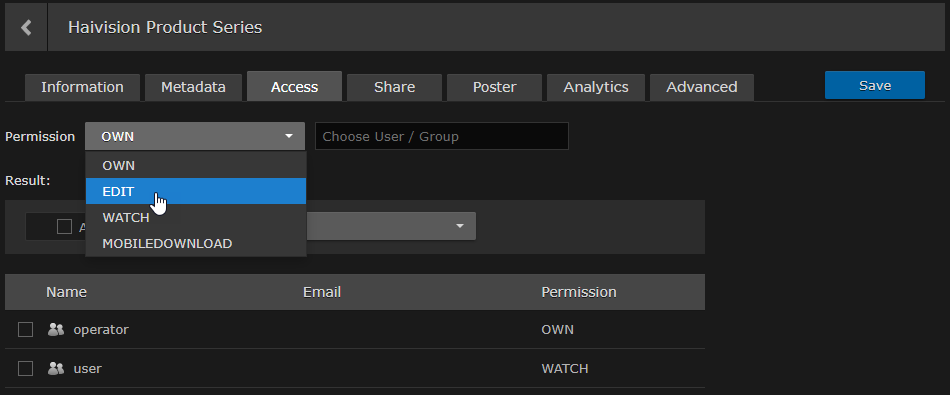Click the blue Save button
Image resolution: width=950 pixels, height=395 pixels.
pyautogui.click(x=875, y=85)
